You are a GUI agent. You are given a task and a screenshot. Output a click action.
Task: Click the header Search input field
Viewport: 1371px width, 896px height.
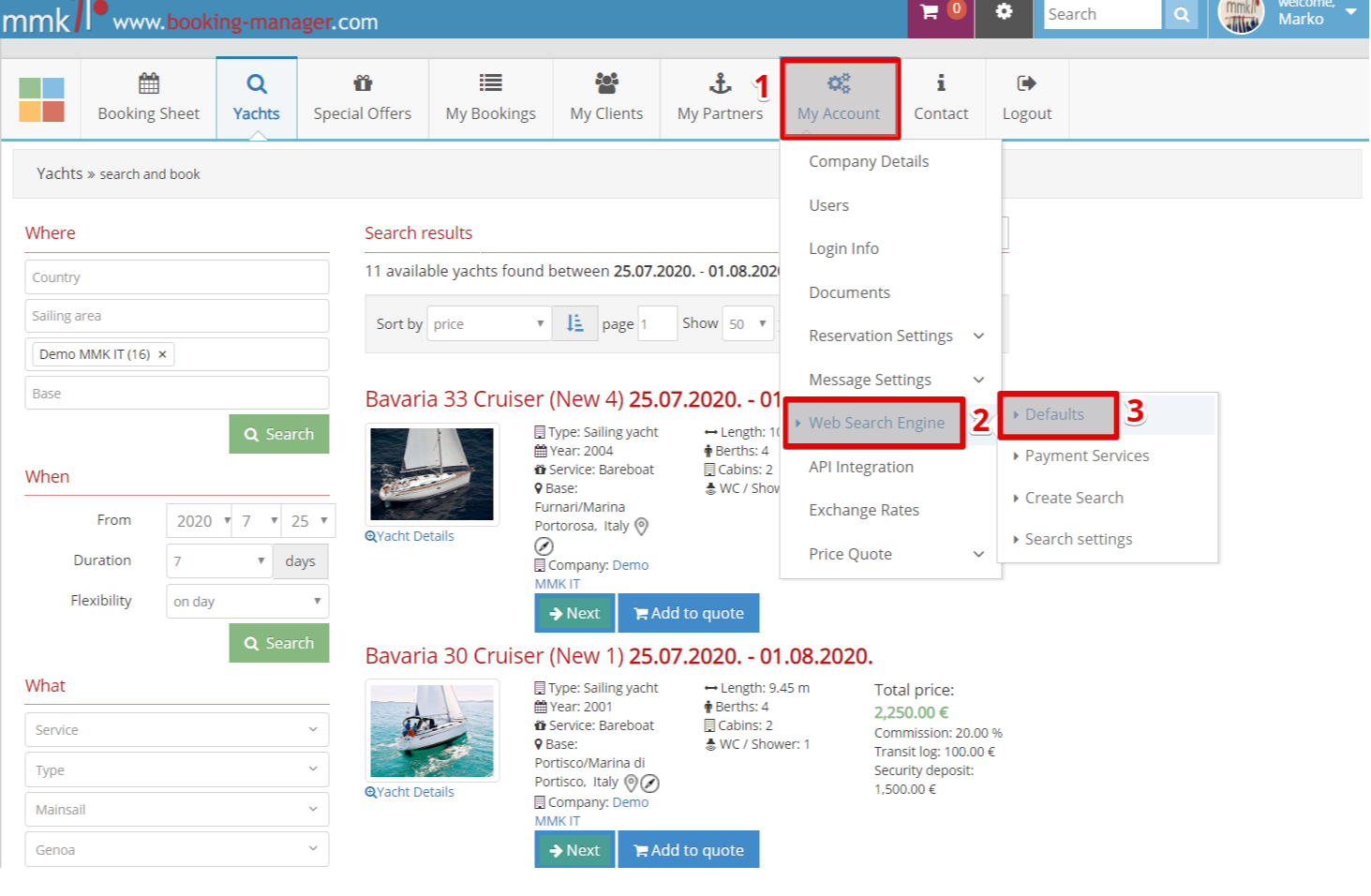(x=1102, y=14)
